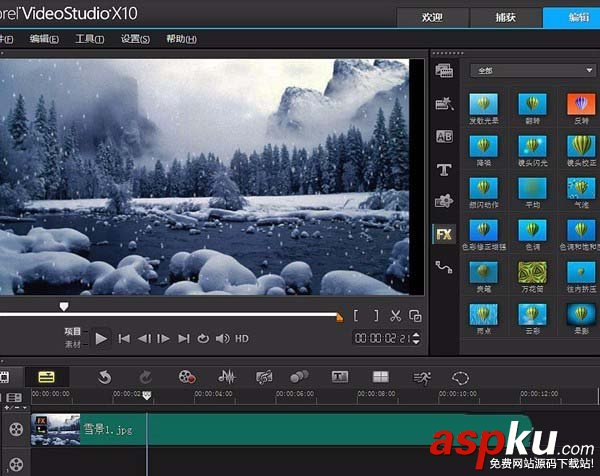Open the 编辑(E) menu
600x476 pixels.
click(44, 39)
